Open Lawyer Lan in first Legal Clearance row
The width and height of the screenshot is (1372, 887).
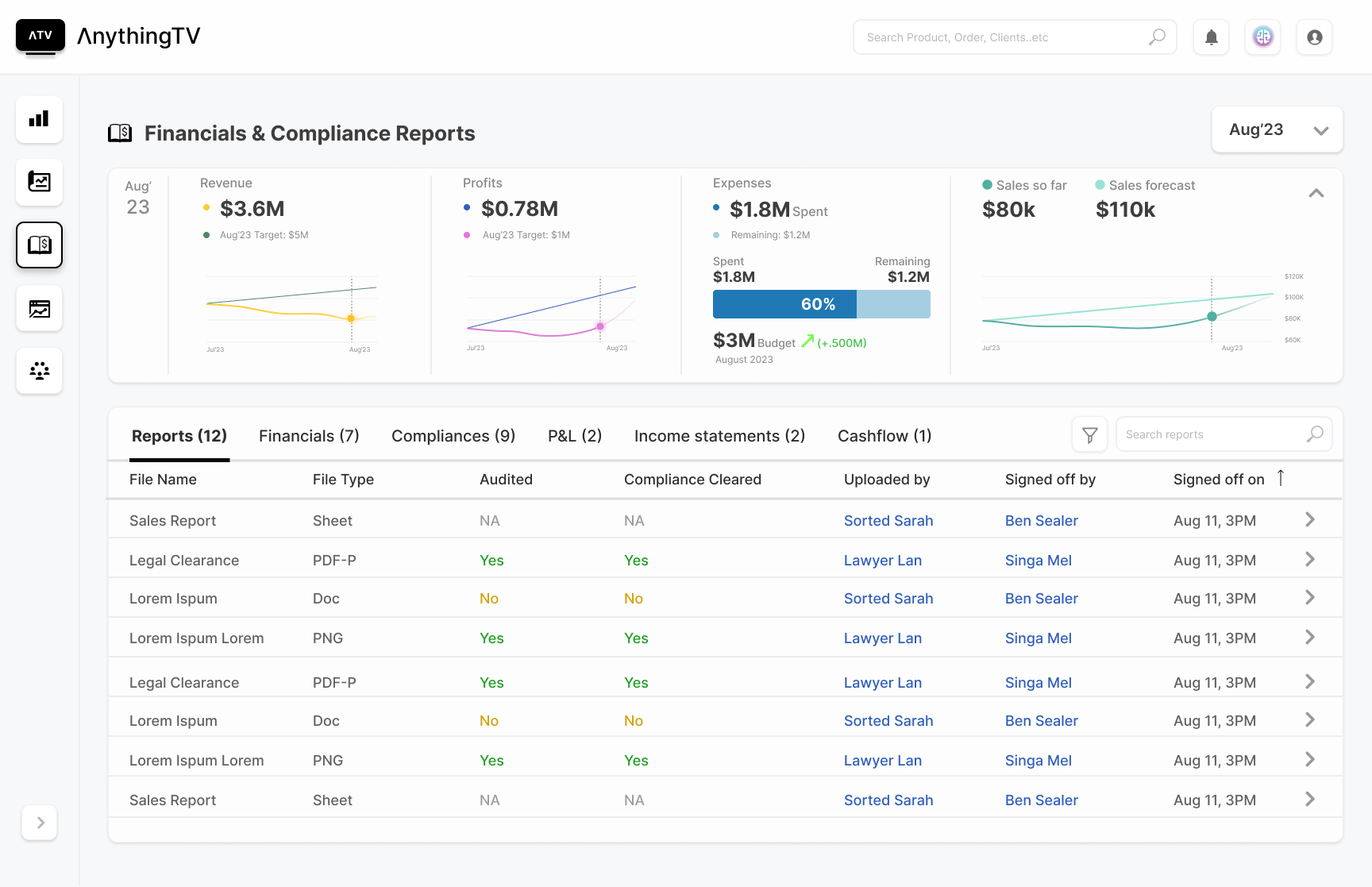click(x=883, y=561)
